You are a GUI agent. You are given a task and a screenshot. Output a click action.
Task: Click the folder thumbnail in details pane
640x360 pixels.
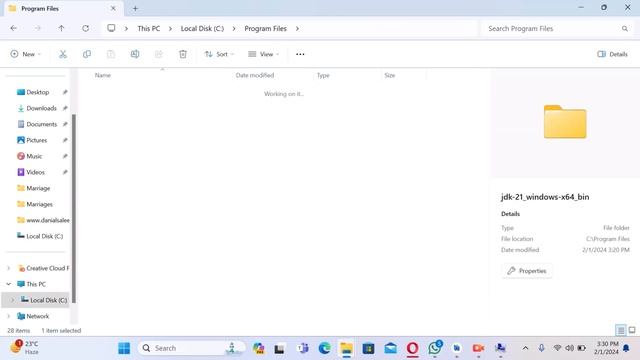pyautogui.click(x=565, y=122)
